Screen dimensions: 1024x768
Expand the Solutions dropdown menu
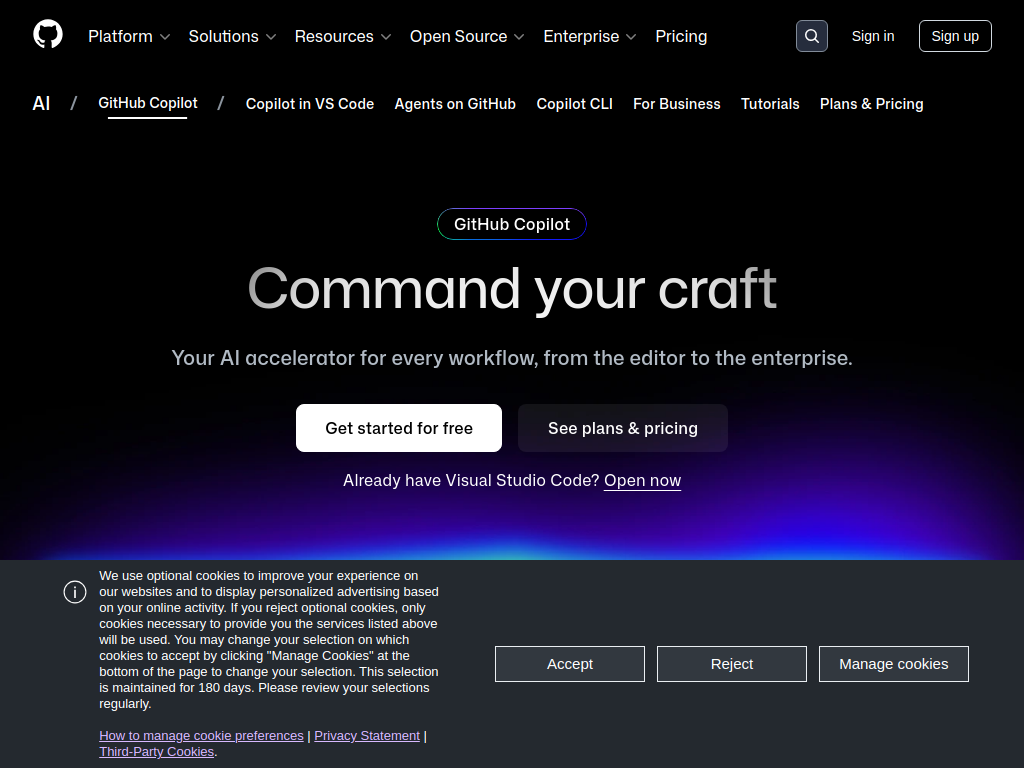tap(232, 36)
